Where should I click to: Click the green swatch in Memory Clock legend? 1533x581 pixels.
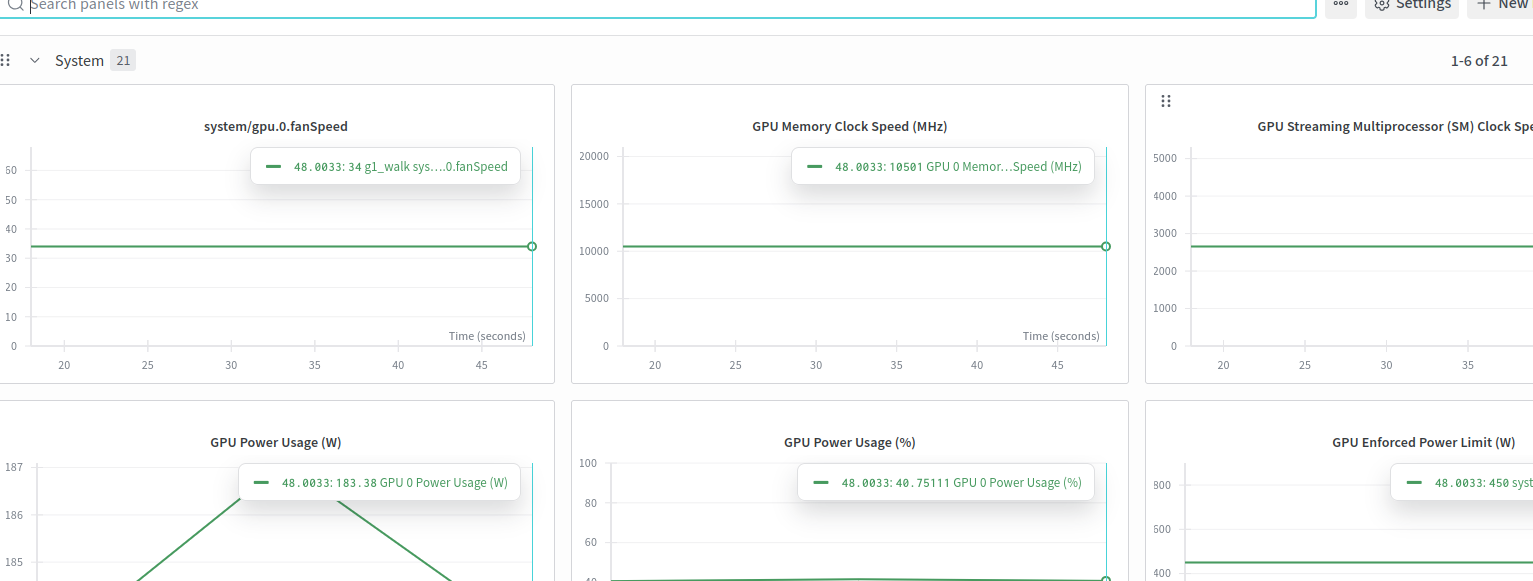tap(814, 167)
